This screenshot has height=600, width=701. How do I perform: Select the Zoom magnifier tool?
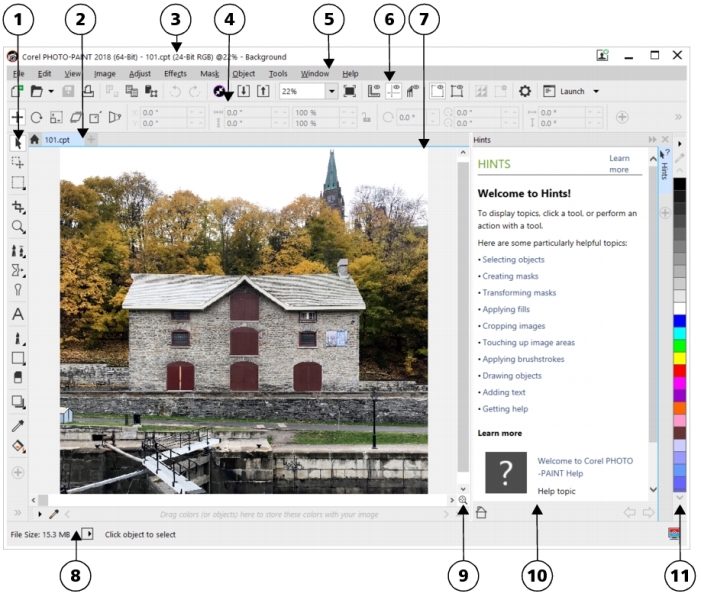click(18, 228)
